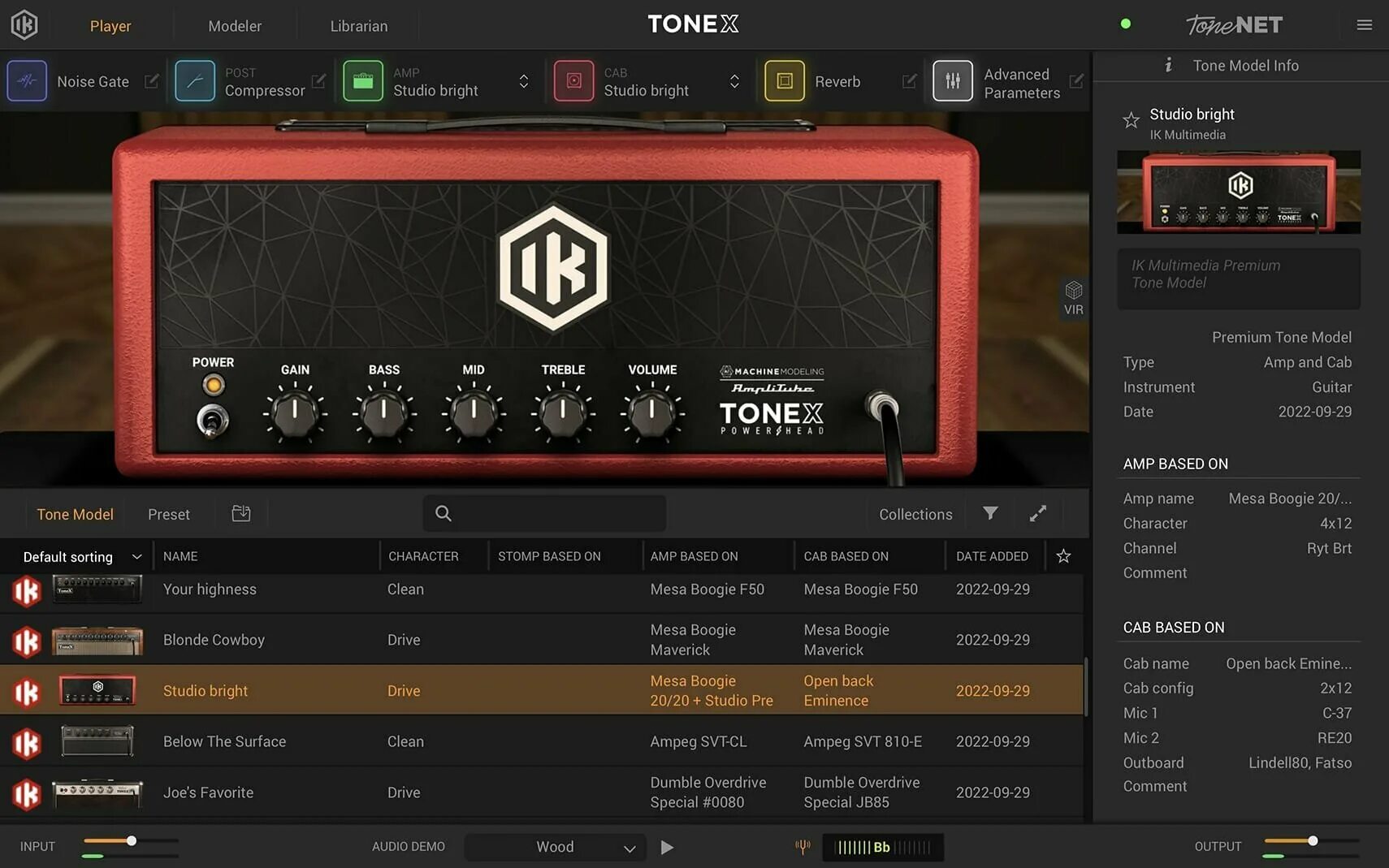This screenshot has height=868, width=1389.
Task: Toggle the Power switch on the amp
Action: coord(213,419)
